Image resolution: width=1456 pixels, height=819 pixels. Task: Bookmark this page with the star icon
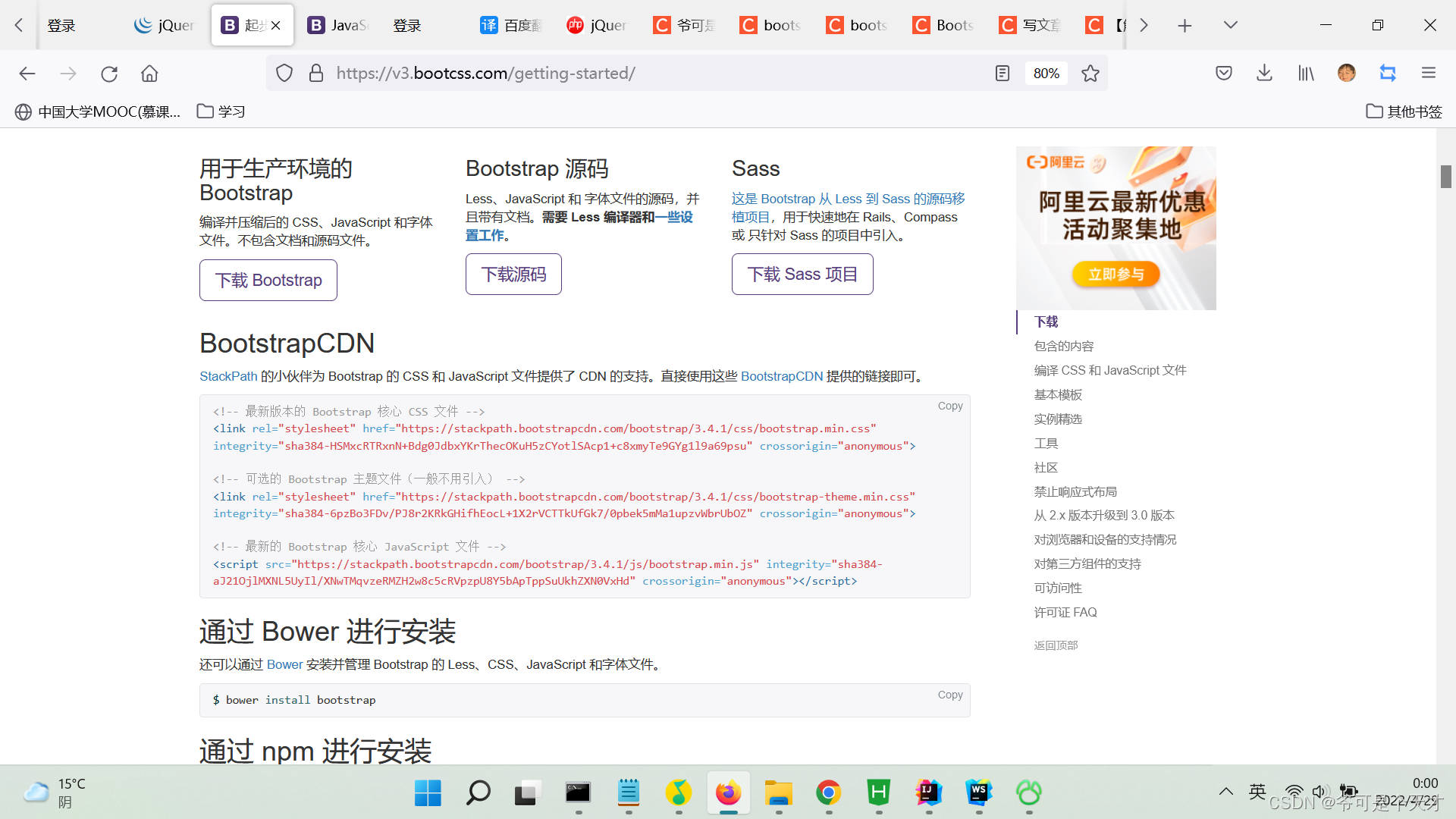(x=1090, y=74)
